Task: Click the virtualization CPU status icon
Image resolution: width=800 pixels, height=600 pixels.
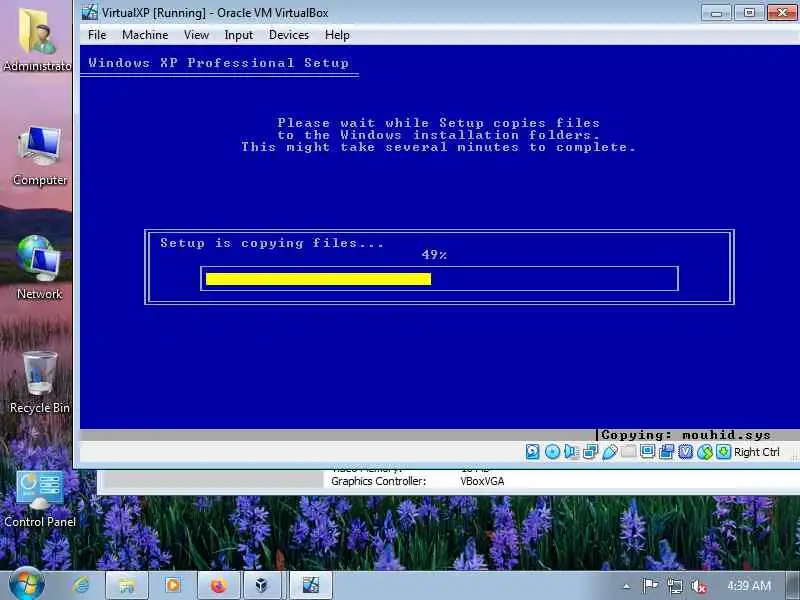Action: click(x=685, y=452)
